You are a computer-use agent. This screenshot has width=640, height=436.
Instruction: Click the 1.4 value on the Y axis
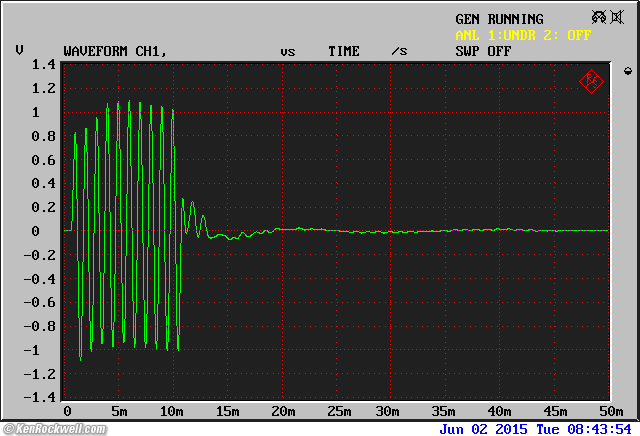pos(44,64)
